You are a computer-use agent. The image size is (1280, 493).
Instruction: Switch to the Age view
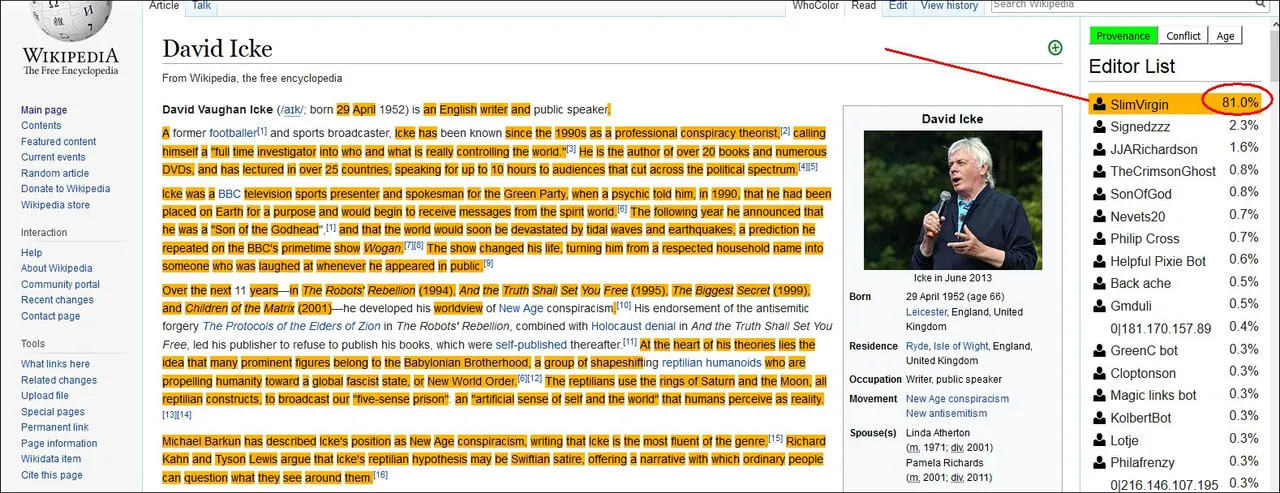click(x=1225, y=35)
